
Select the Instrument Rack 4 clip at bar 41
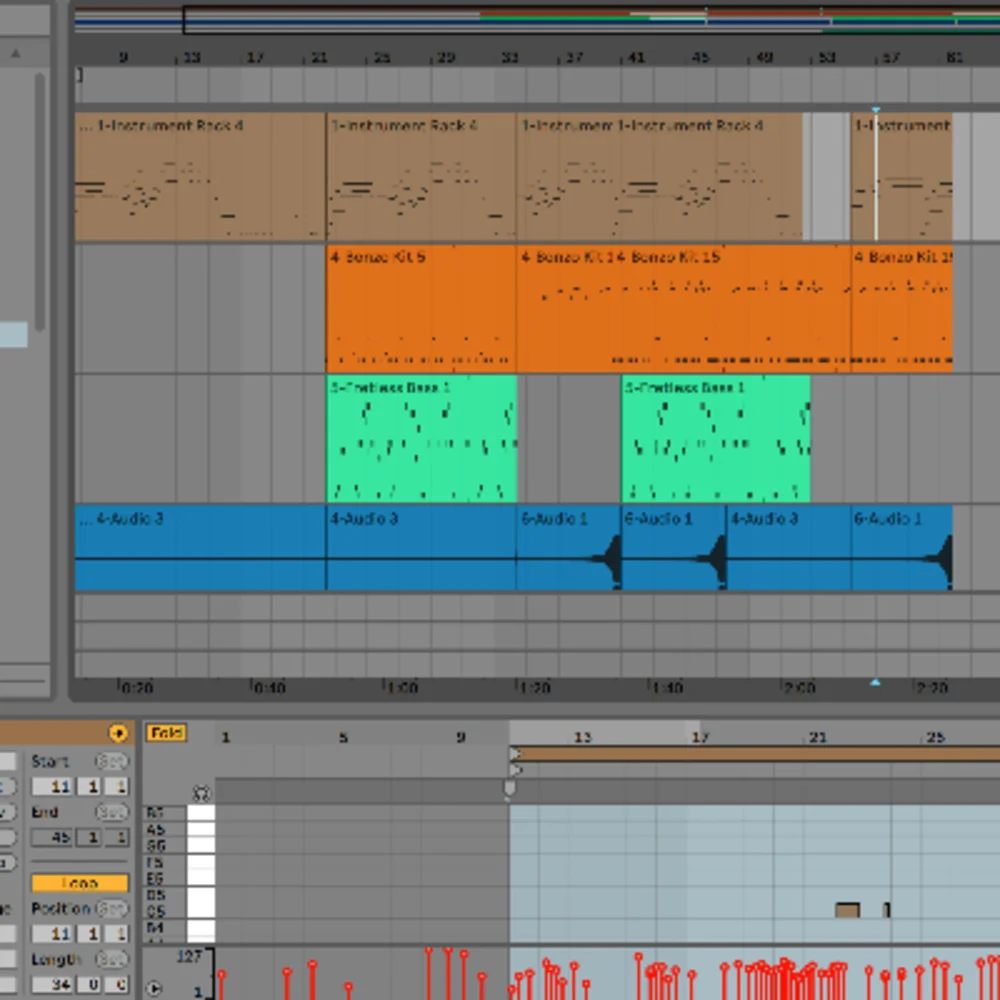pos(709,177)
